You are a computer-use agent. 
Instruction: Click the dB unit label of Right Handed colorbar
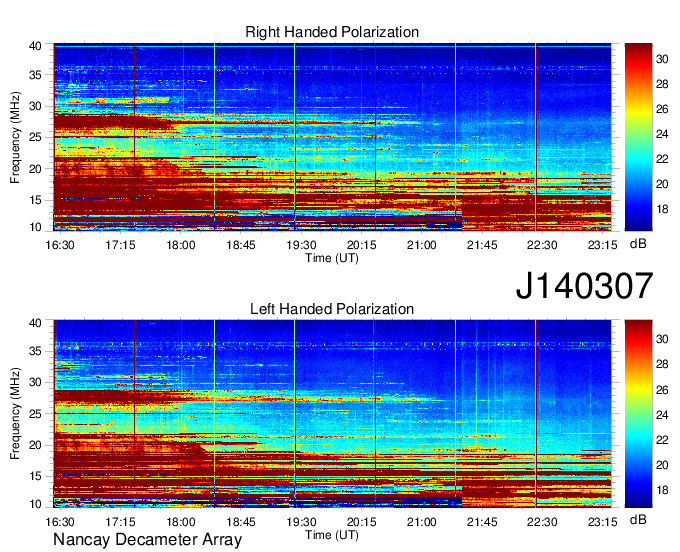tap(638, 244)
